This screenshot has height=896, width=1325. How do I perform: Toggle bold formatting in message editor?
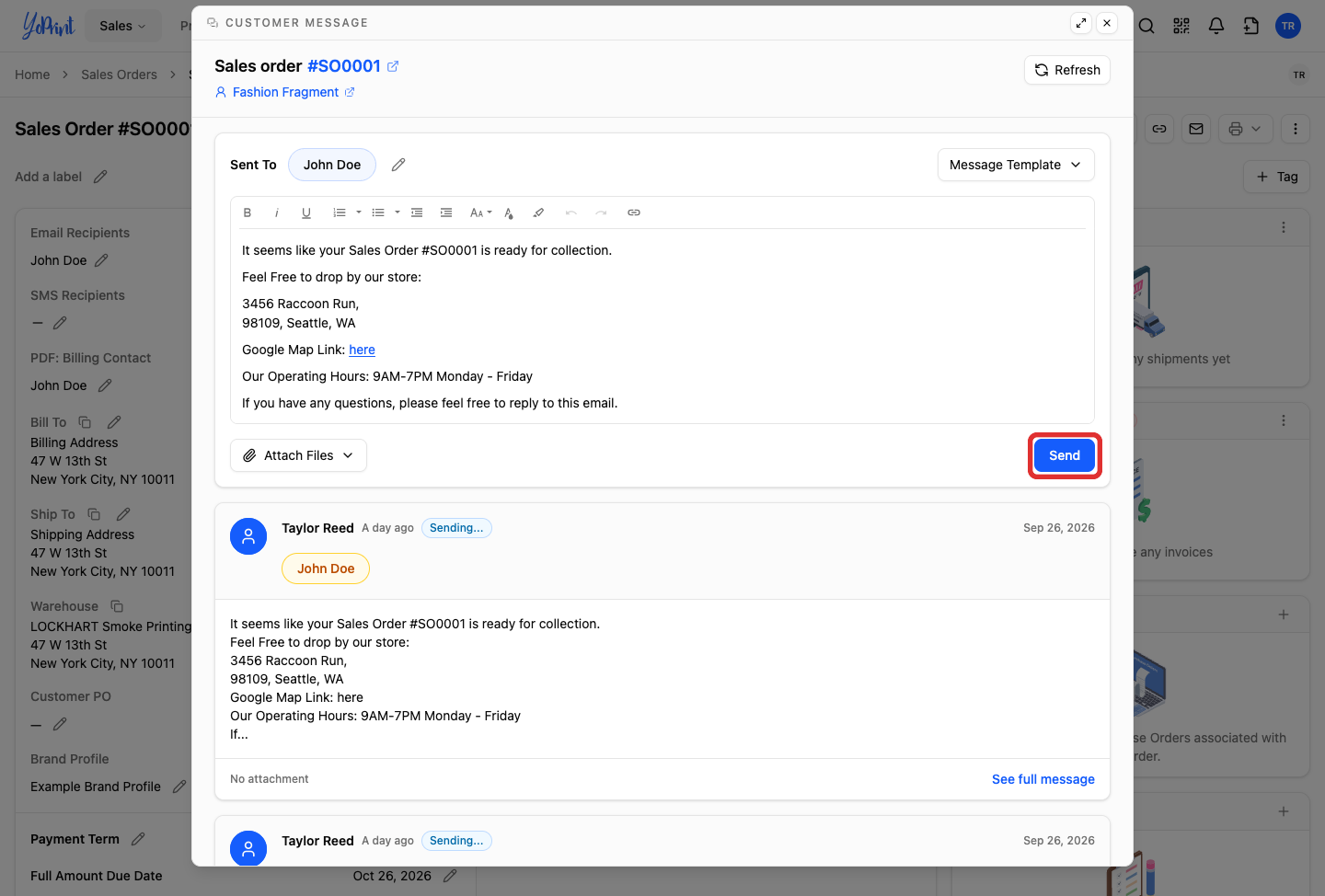pos(248,213)
